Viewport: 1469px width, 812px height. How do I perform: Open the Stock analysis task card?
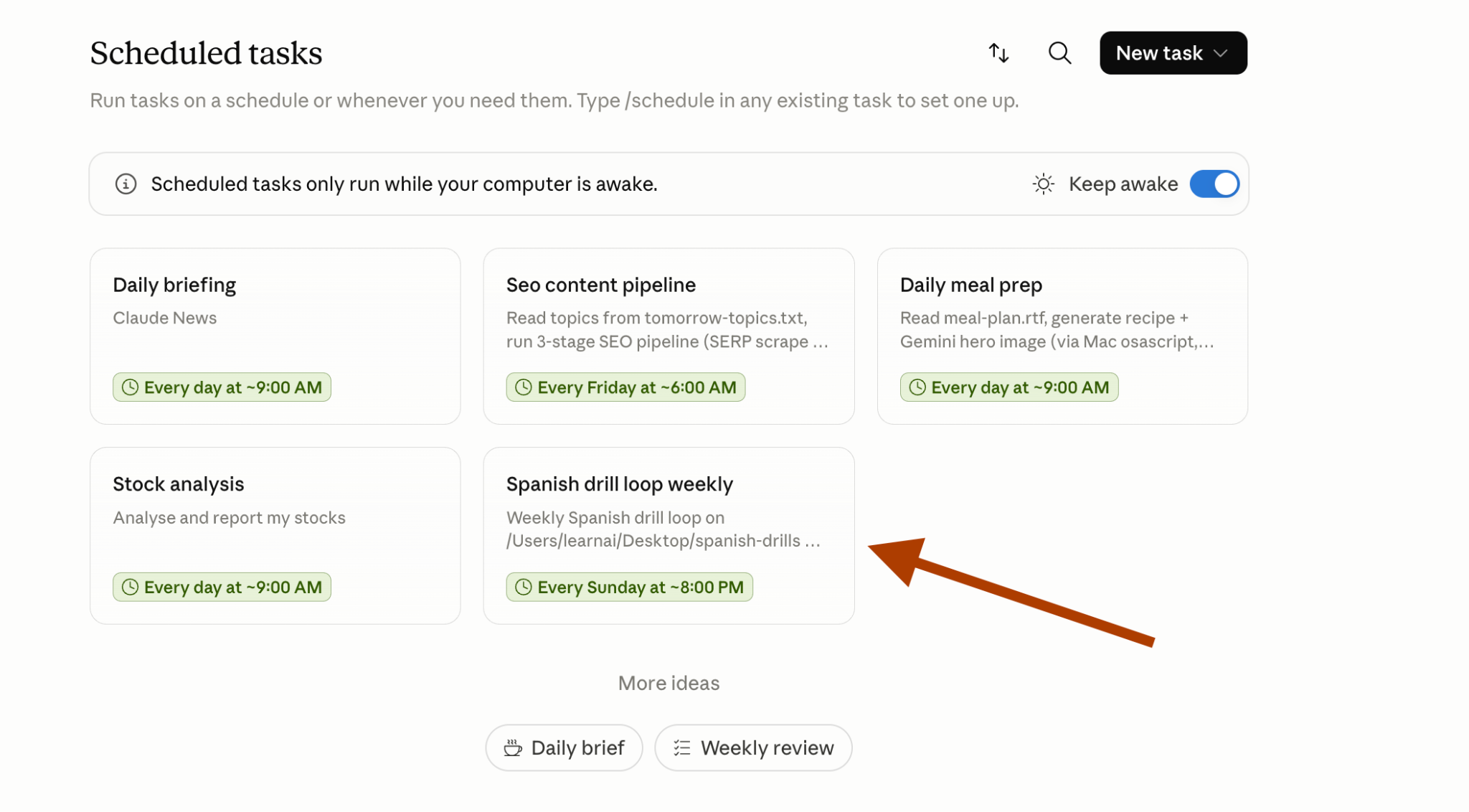coord(275,536)
